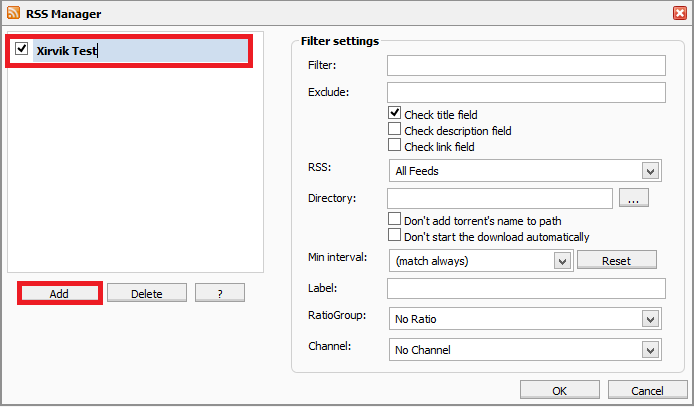Click the Add filter button
The image size is (694, 407).
click(x=59, y=293)
